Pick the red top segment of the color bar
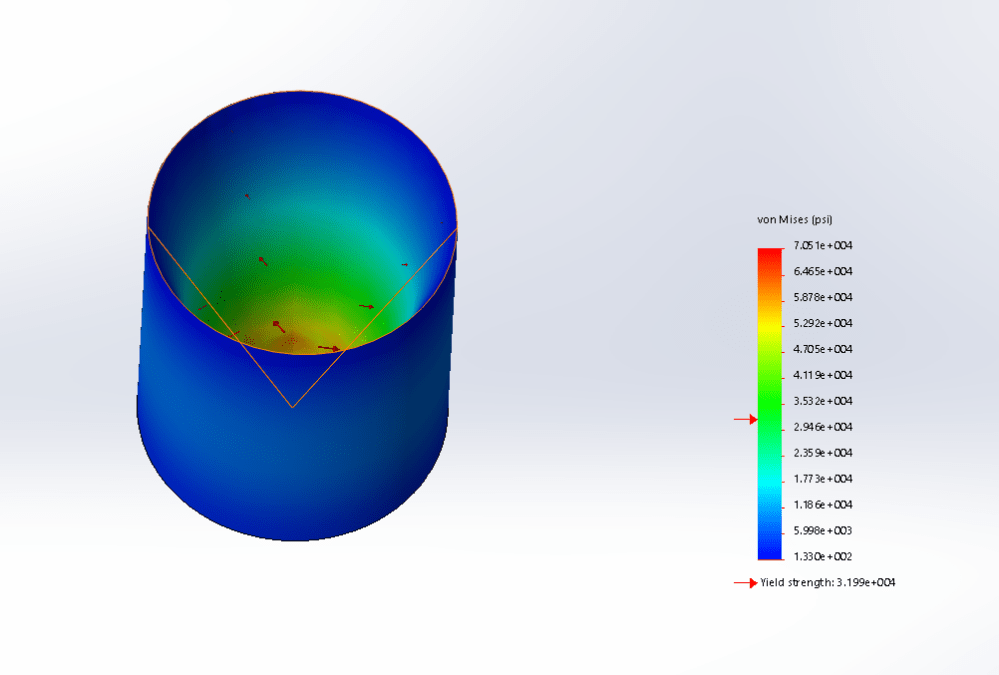The image size is (999, 675). pos(771,257)
